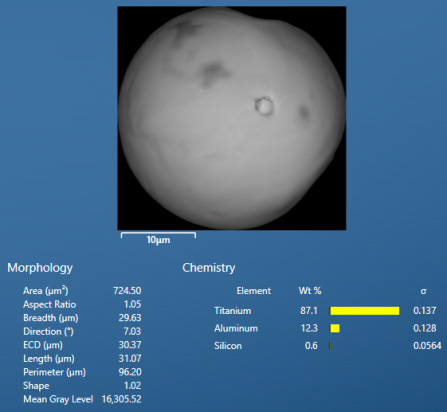Click the Element column header
Viewport: 447px width, 412px height.
point(254,291)
